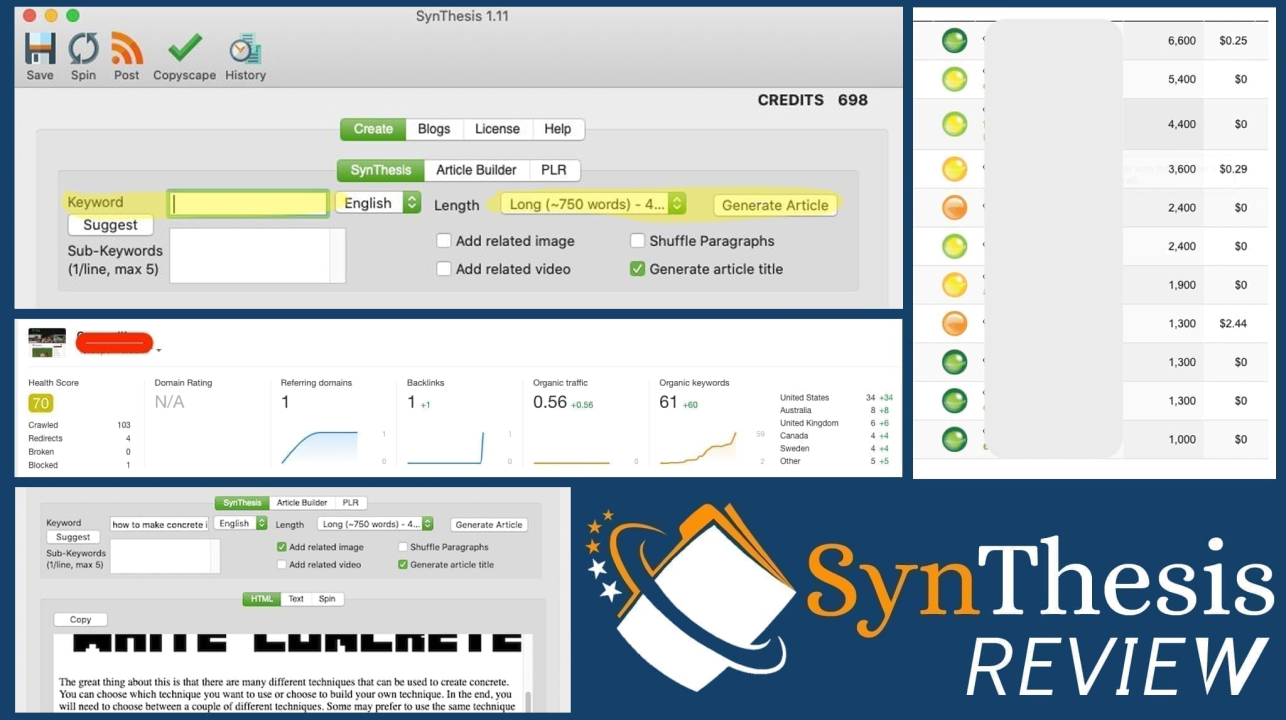Switch to the HTML output tab

tap(262, 599)
